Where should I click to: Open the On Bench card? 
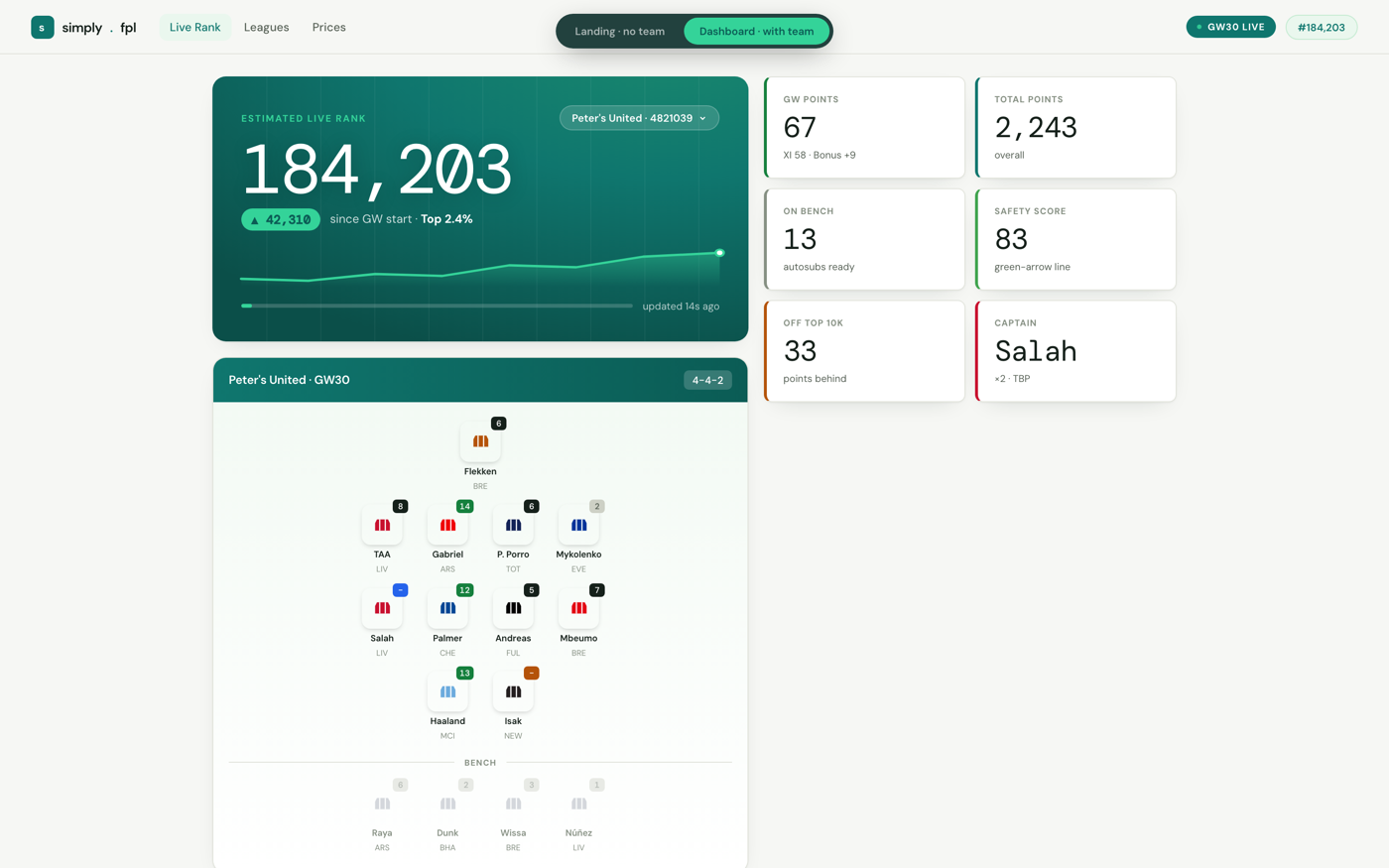864,239
